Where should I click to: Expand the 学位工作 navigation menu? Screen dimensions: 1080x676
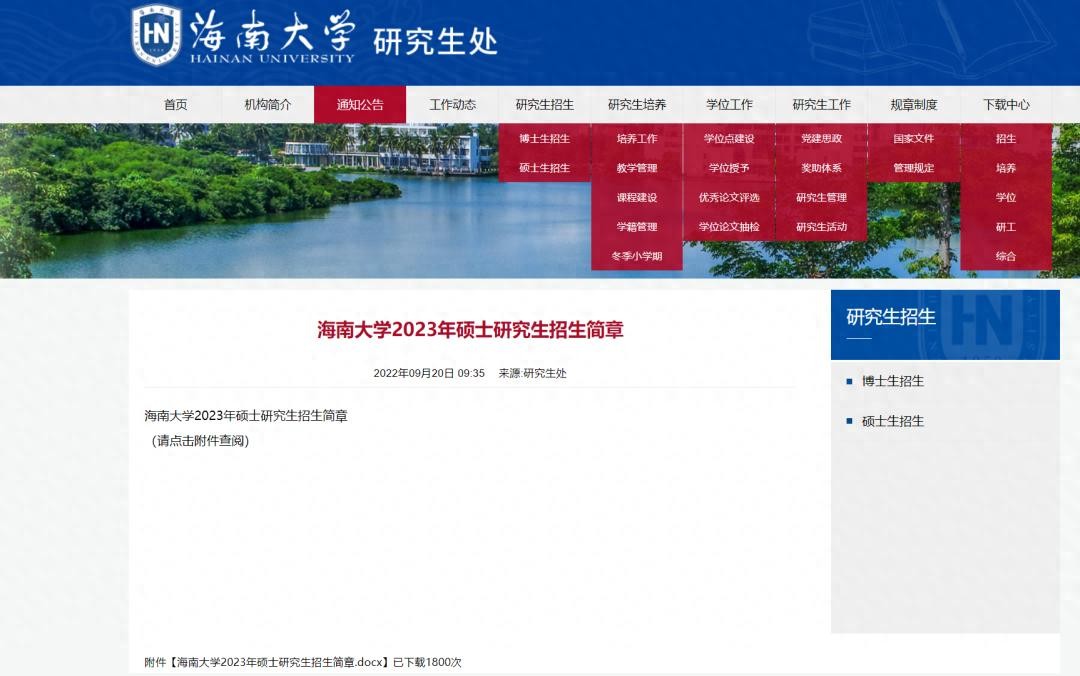(729, 105)
